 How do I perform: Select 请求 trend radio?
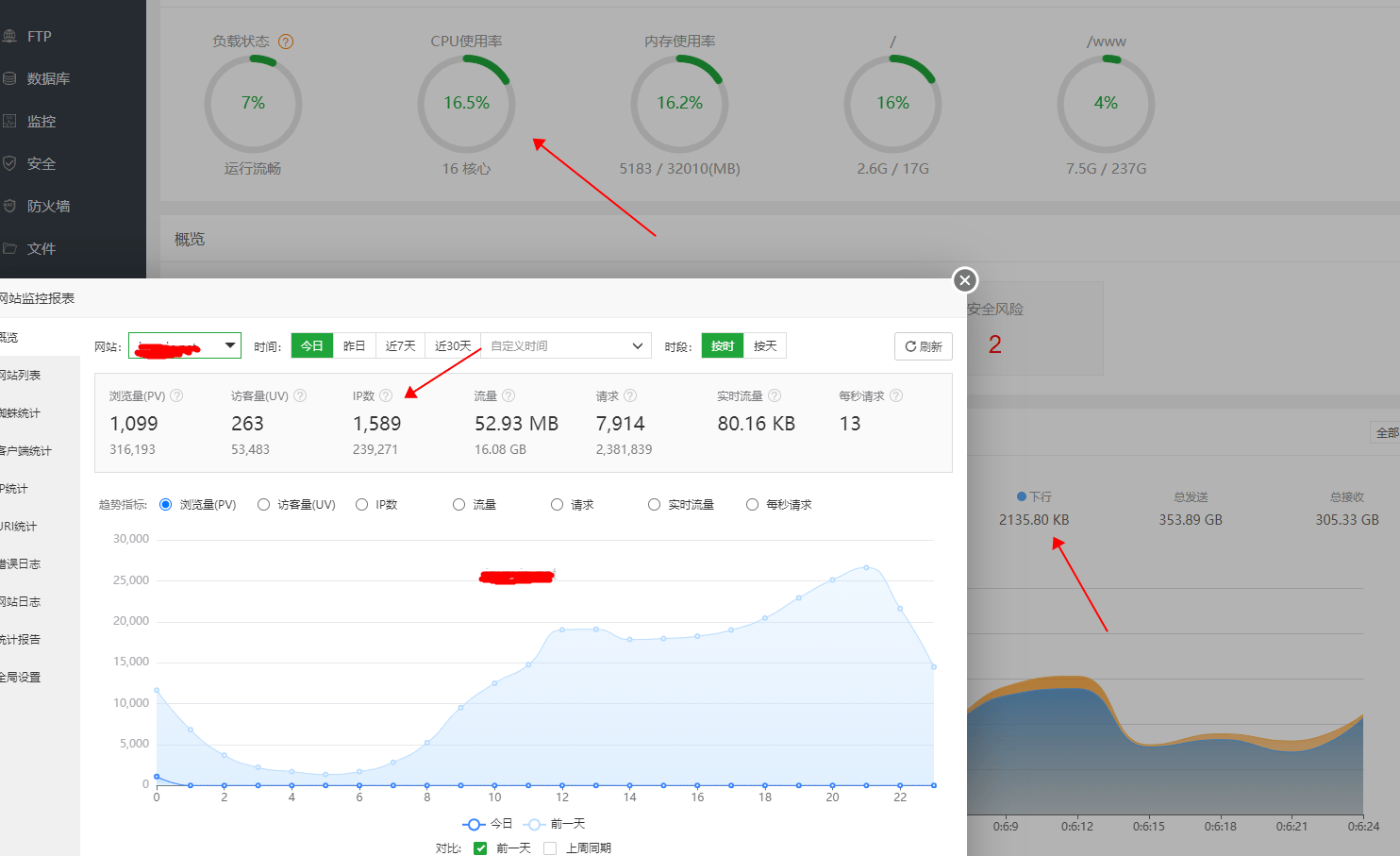(558, 505)
